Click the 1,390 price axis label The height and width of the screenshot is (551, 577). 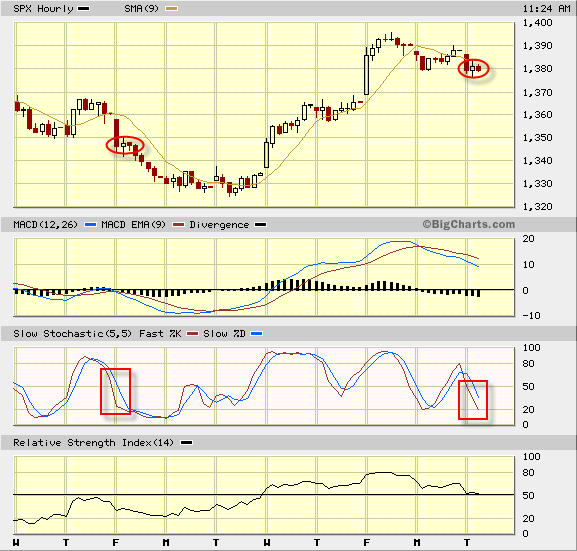coord(538,46)
